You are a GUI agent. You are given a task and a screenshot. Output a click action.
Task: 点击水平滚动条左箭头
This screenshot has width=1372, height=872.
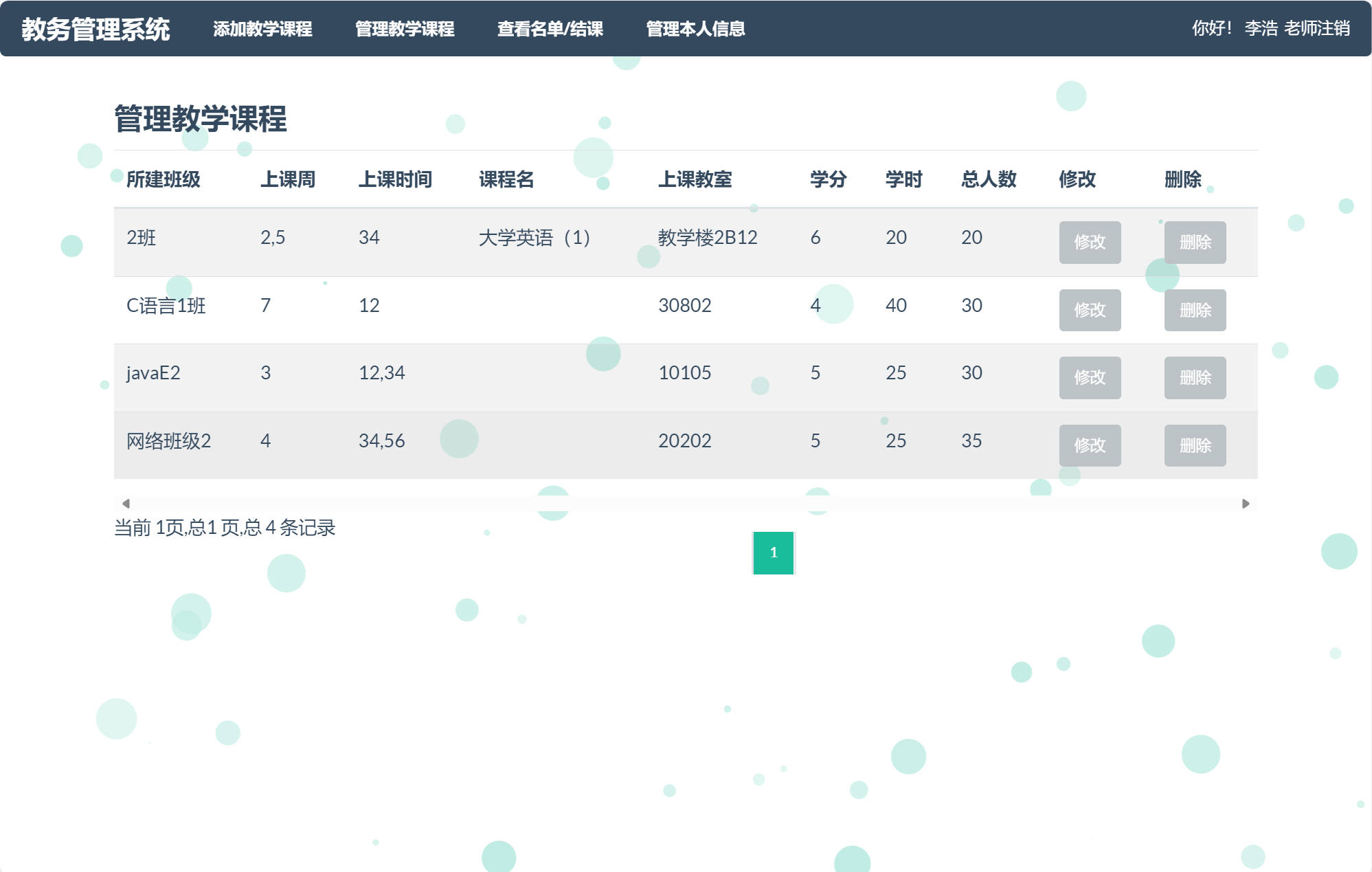126,502
